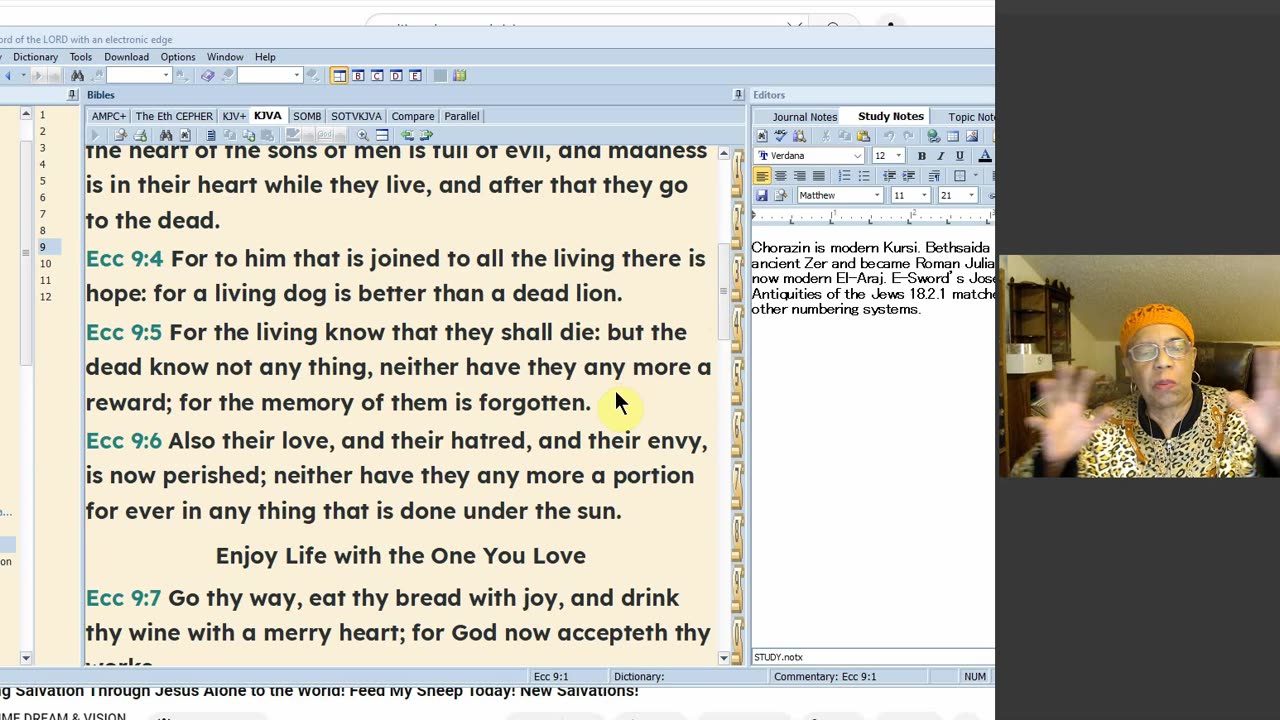Select the default window layout icon

339,76
